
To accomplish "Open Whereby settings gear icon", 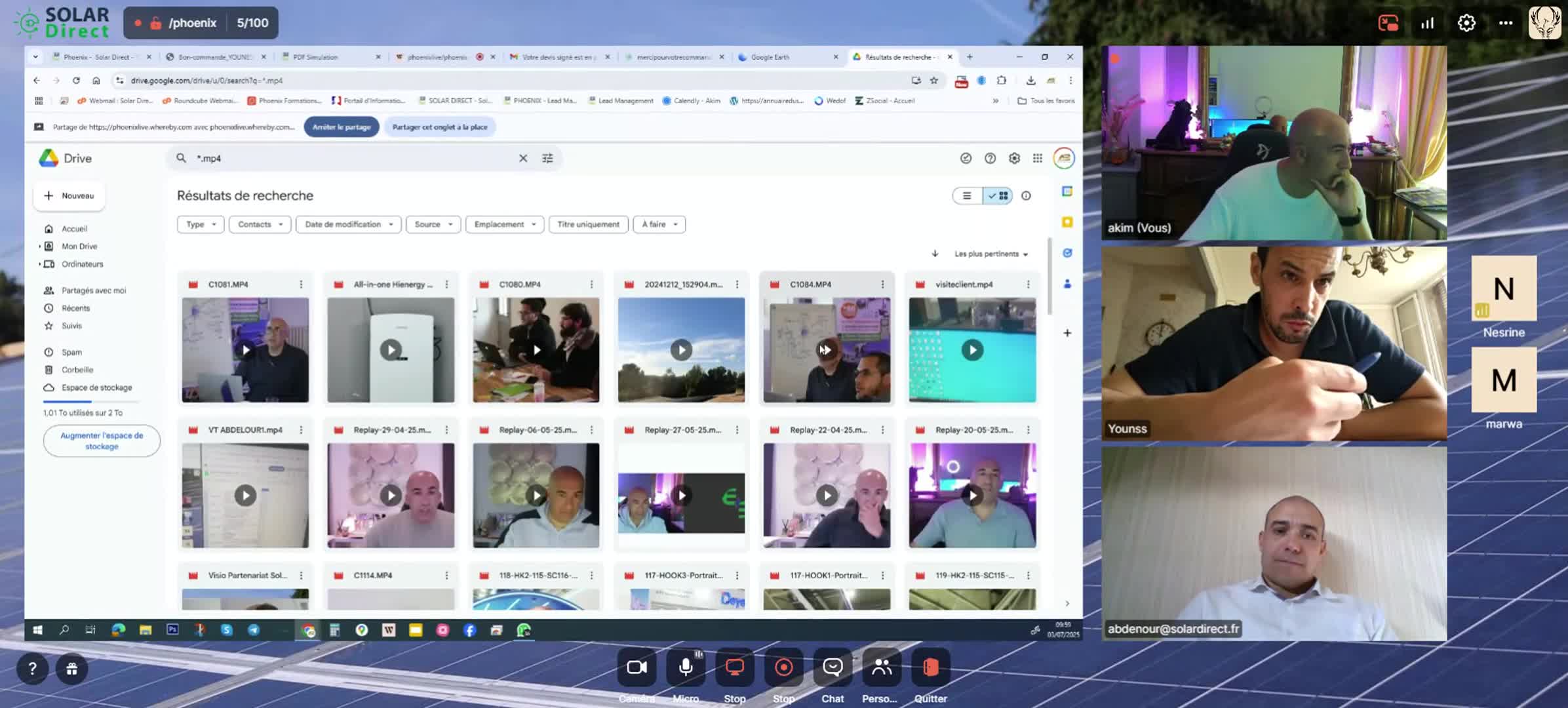I will 1466,23.
